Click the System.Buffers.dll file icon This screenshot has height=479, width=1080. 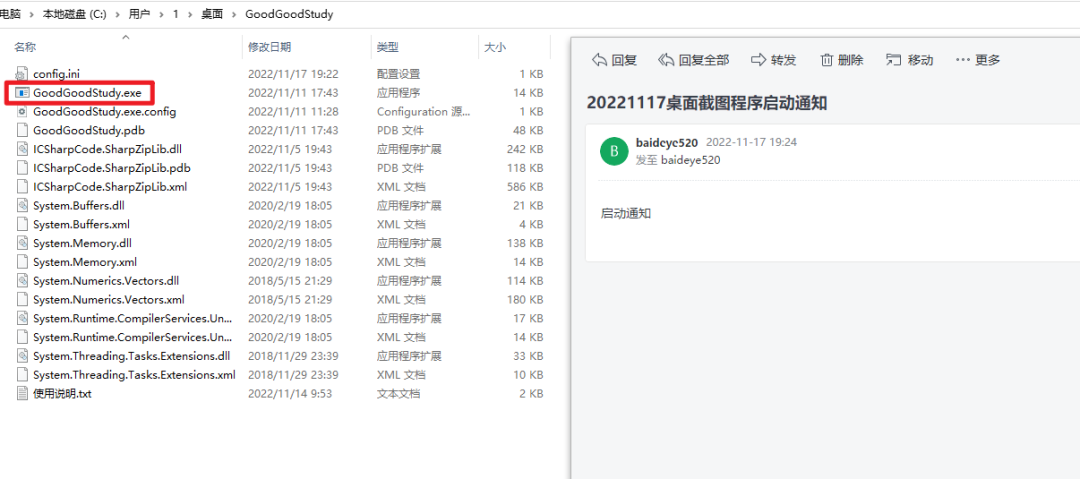tap(21, 205)
